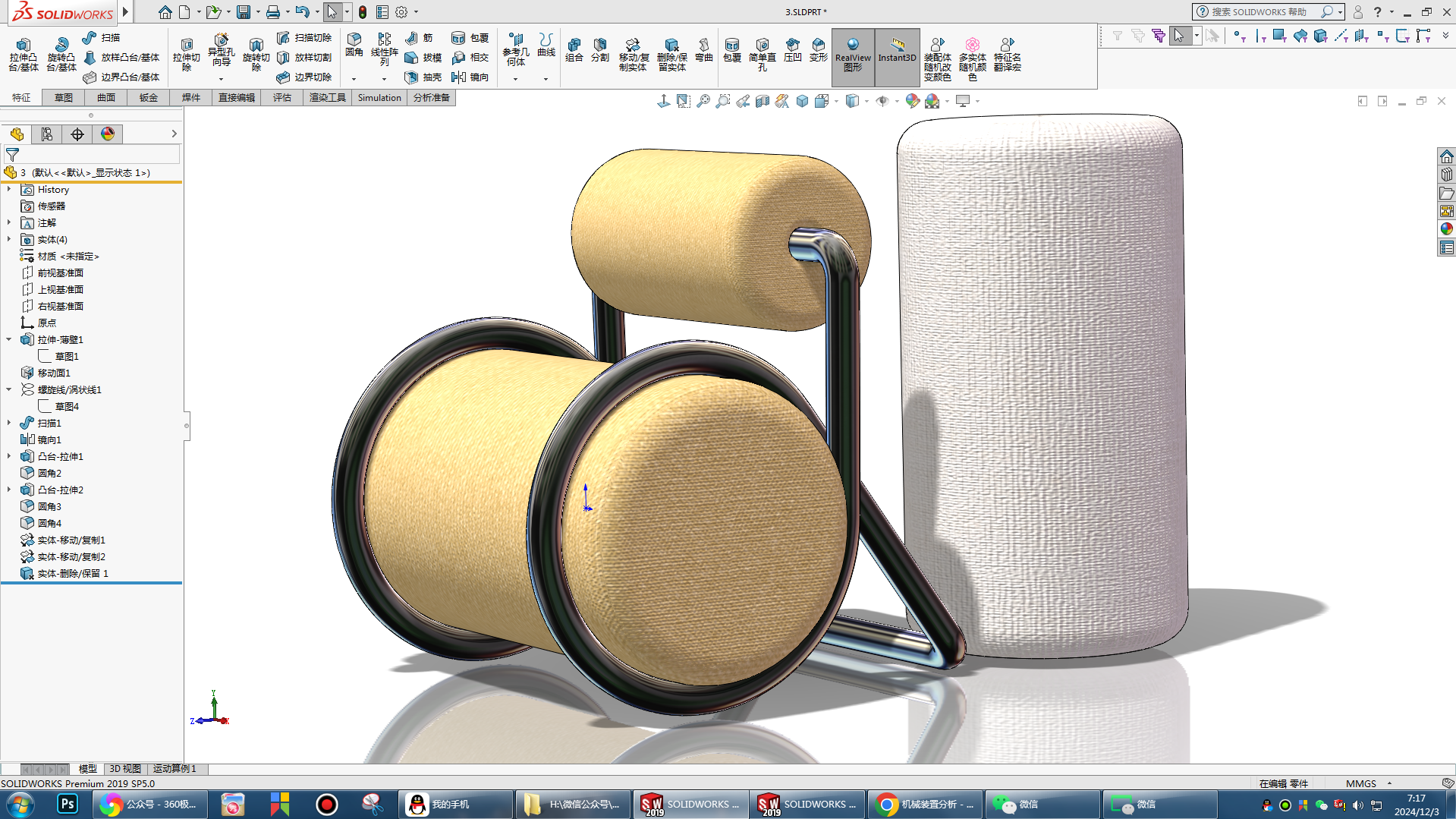The width and height of the screenshot is (1456, 819).
Task: Open the 运动算例 1 motion study tab
Action: pyautogui.click(x=175, y=769)
